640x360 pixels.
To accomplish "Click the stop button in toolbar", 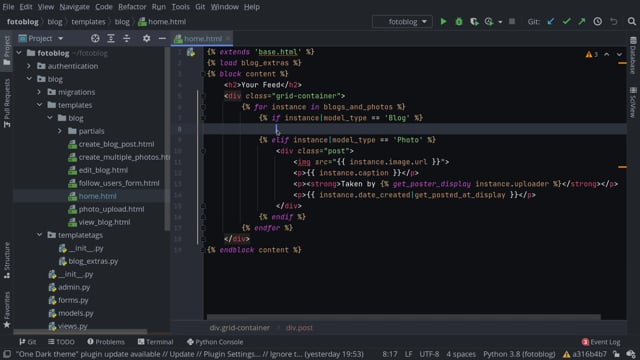I will (x=512, y=21).
